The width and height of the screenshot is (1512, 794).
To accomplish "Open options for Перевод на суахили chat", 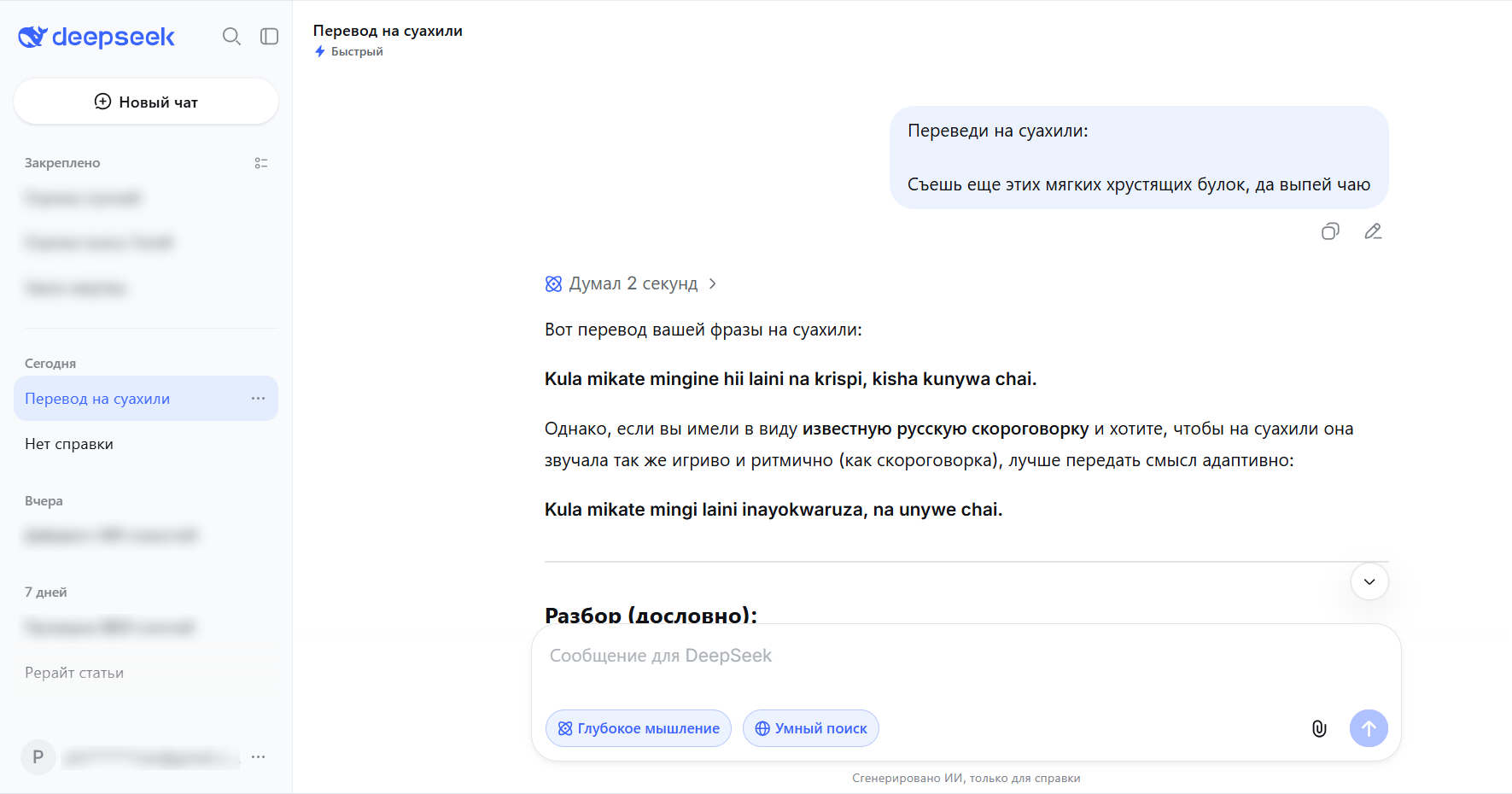I will 259,399.
